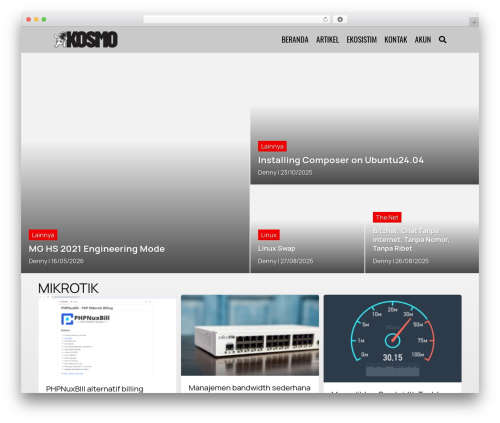This screenshot has width=500, height=423.
Task: Click the Linux category tag
Action: pyautogui.click(x=269, y=235)
